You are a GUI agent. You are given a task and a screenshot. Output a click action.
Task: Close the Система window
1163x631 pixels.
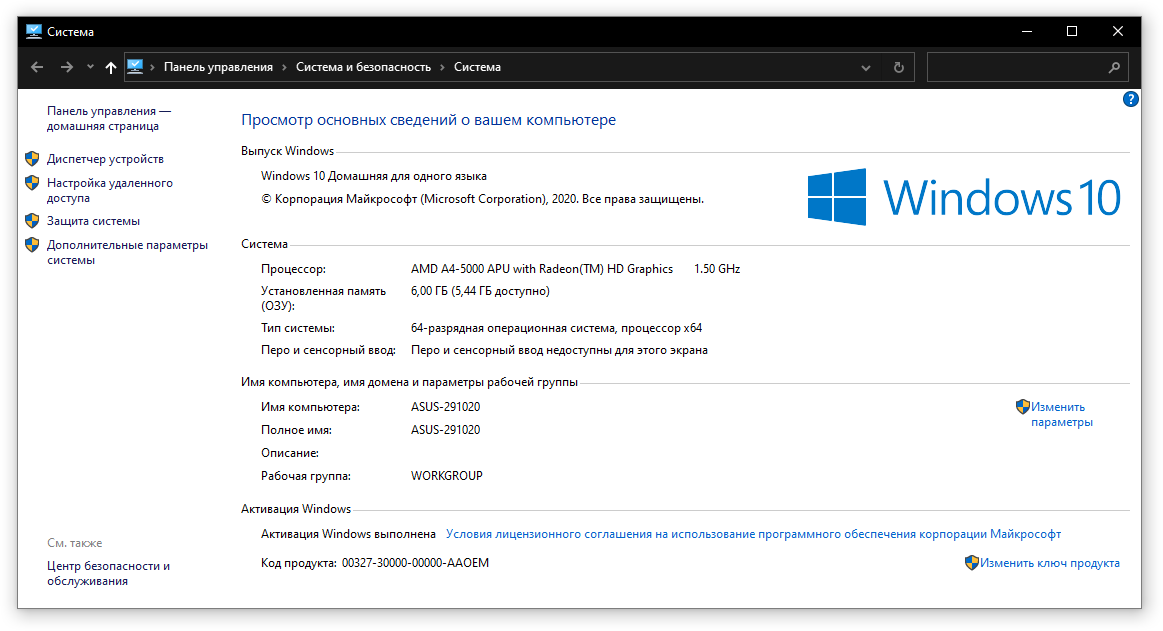pyautogui.click(x=1118, y=31)
